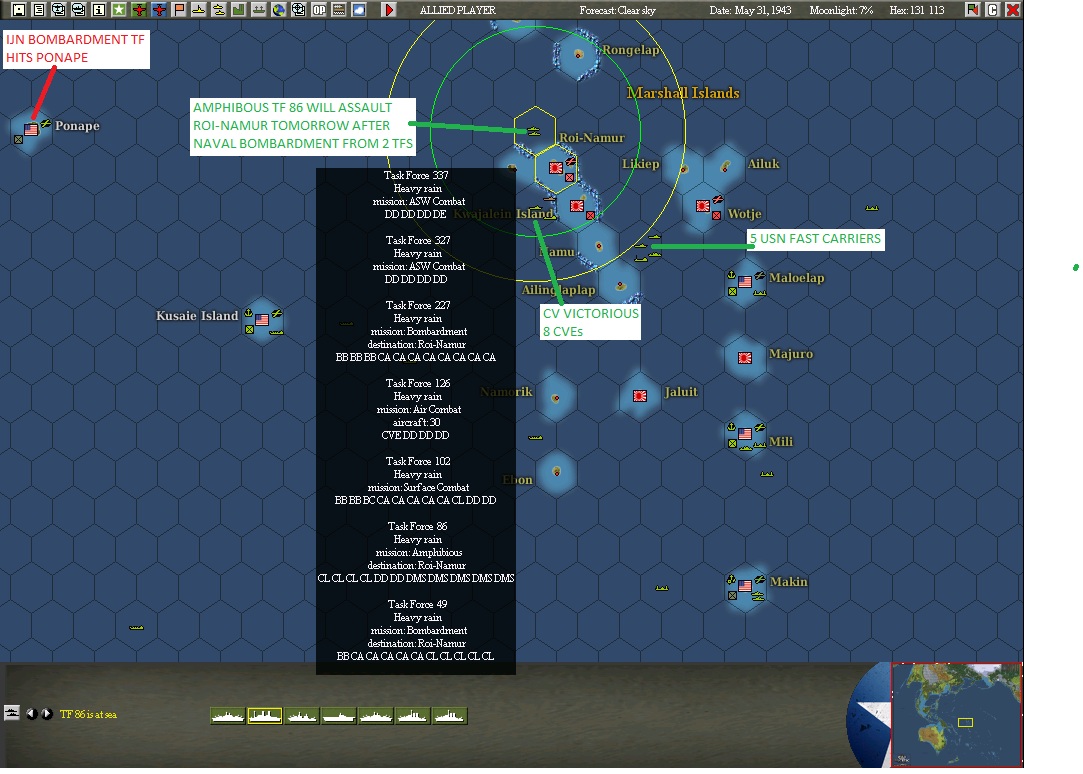Select the Ebon island hex
Screen dimensions: 1083x774
(556, 472)
